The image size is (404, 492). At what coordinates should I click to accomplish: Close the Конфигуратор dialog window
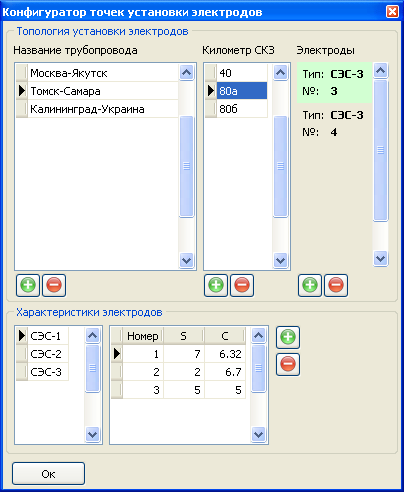coord(392,12)
